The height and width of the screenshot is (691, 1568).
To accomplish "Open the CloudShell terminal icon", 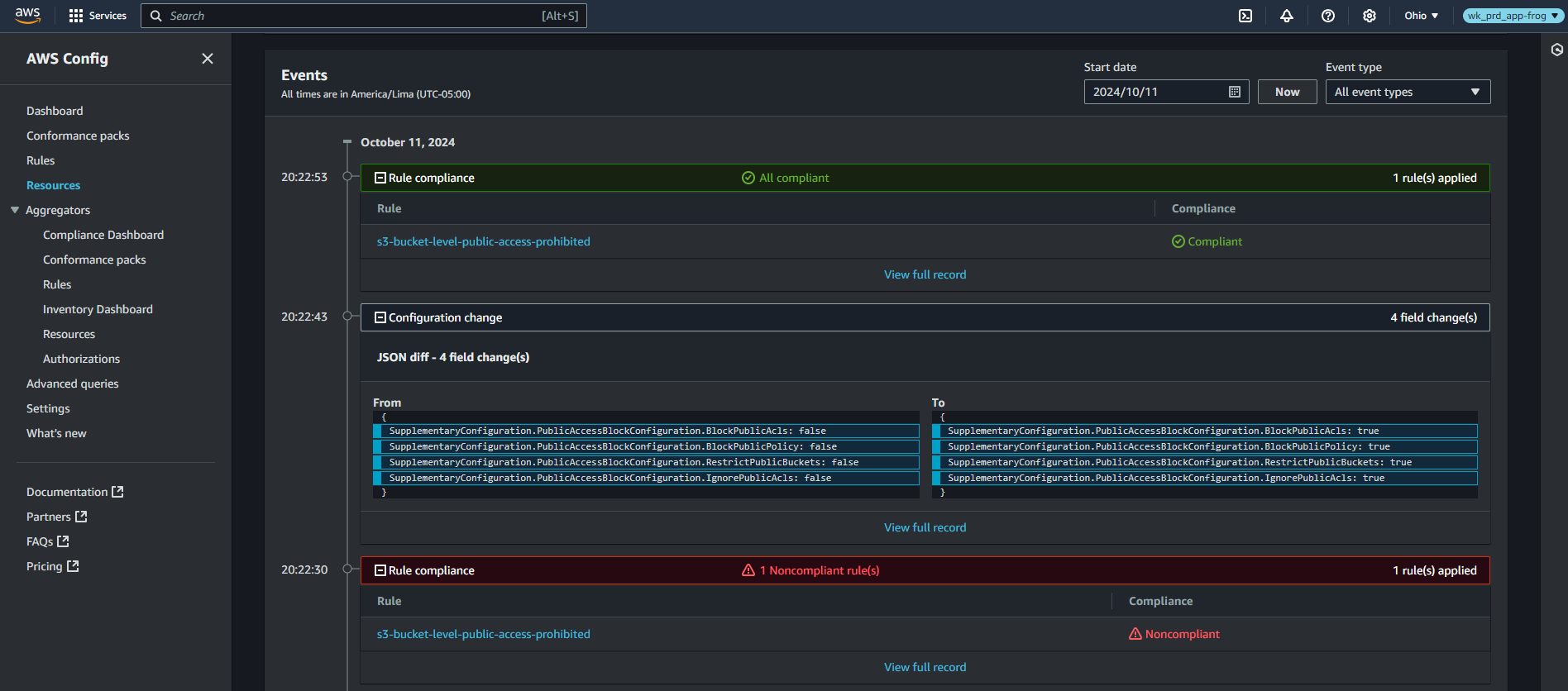I will pos(1245,16).
